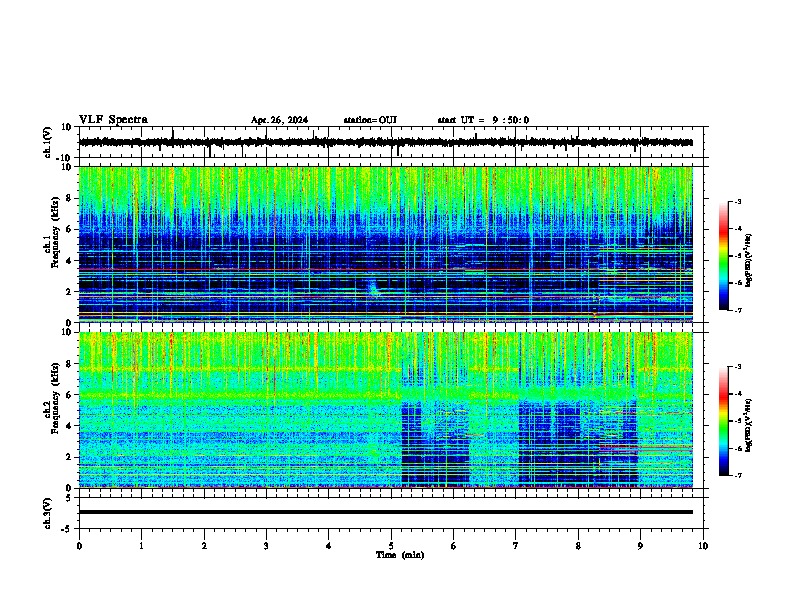Click the "-3" label on ch.2 color scale
Screen dimensions: 792x612
(738, 367)
